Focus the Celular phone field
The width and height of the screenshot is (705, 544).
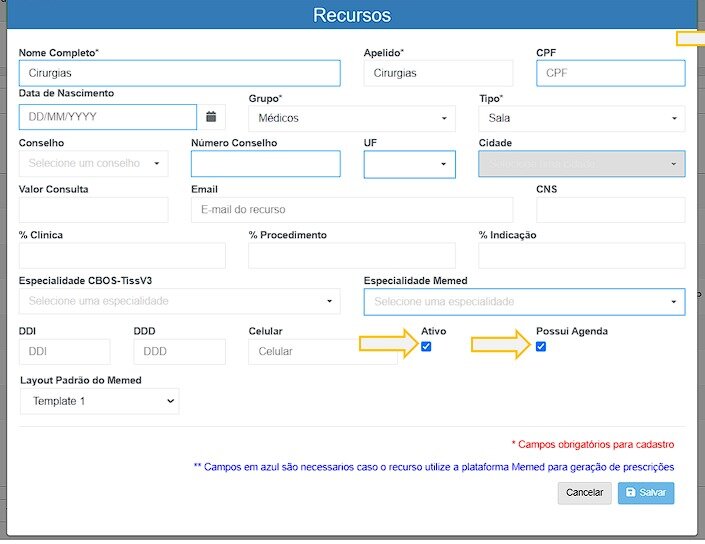pyautogui.click(x=310, y=352)
